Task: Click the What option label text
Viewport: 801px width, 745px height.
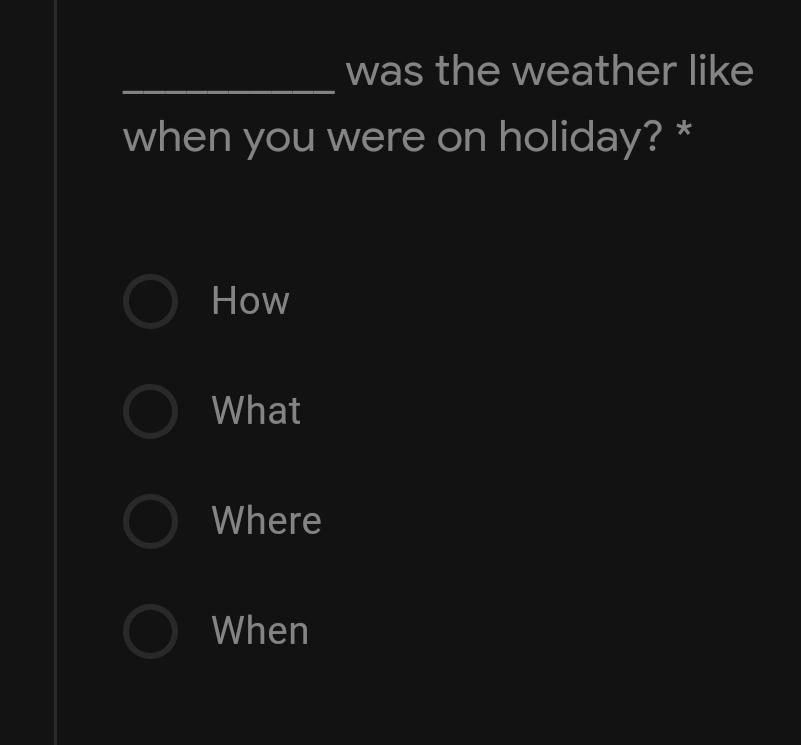Action: coord(256,410)
